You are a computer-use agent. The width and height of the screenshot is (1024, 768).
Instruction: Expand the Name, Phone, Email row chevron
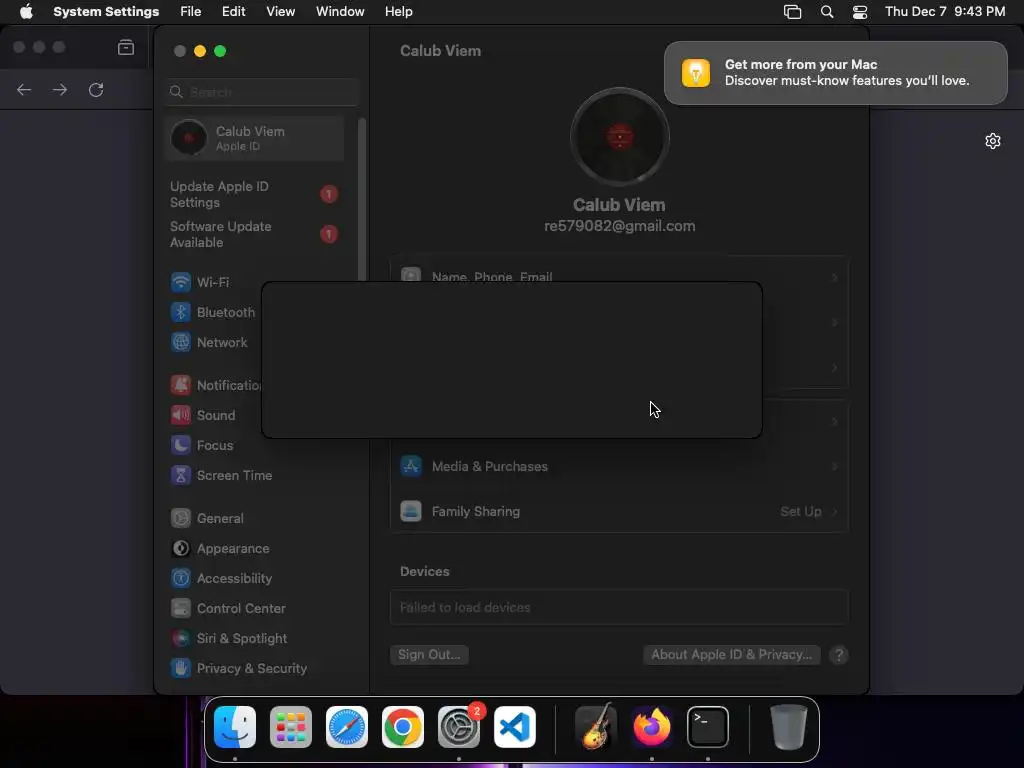(x=835, y=278)
